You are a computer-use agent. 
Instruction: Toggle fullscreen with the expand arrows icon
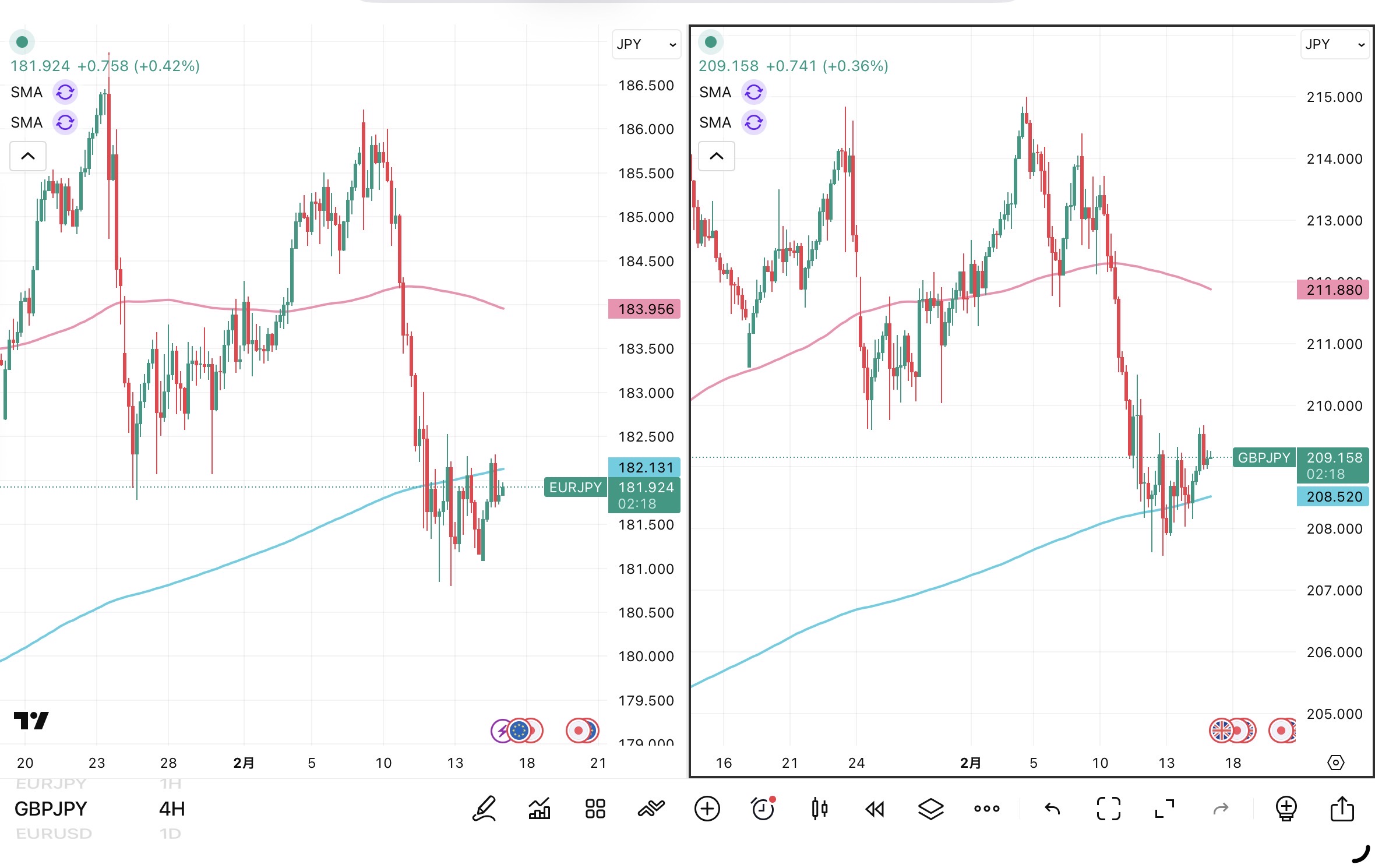click(x=1165, y=808)
